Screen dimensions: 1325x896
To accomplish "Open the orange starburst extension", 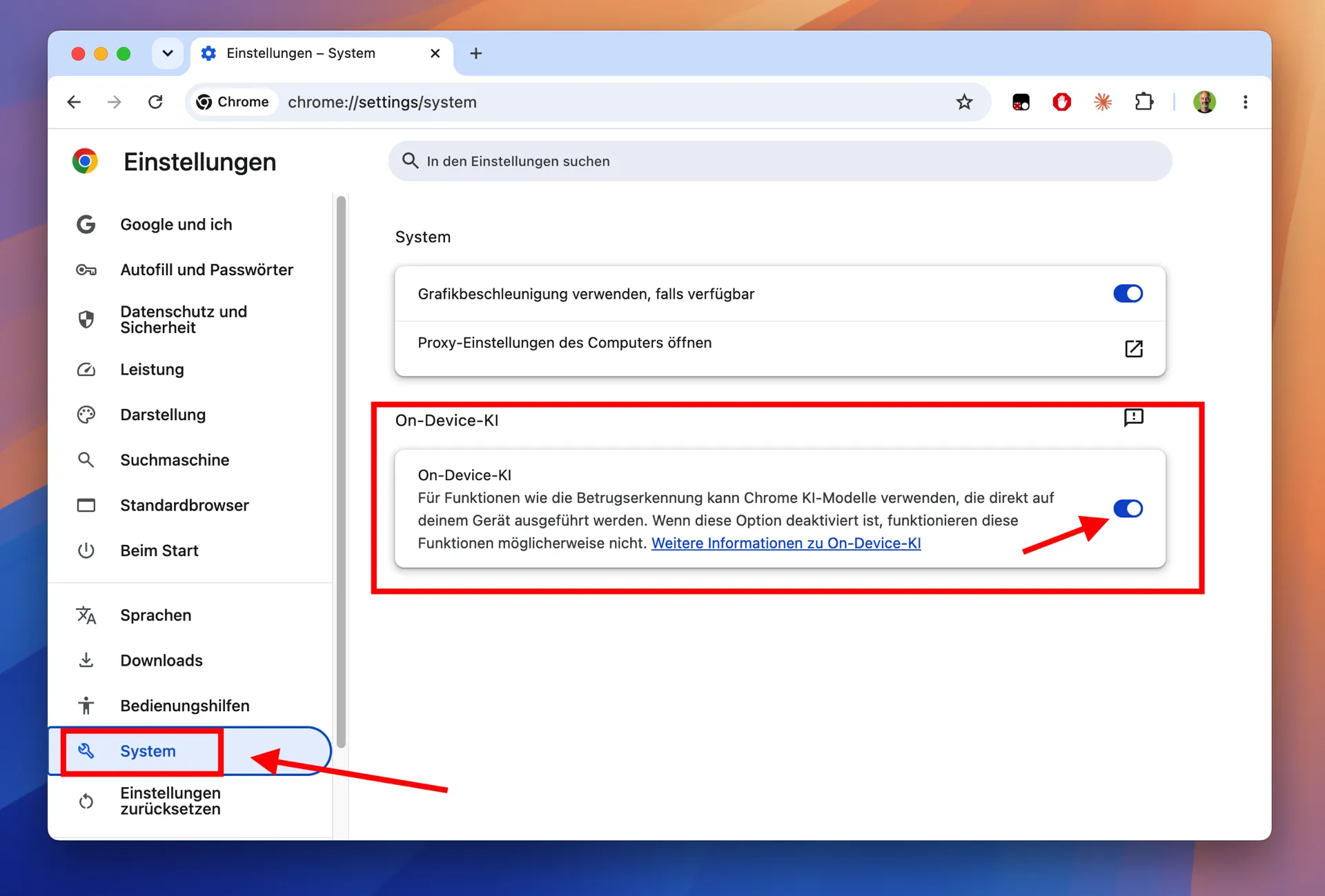I will point(1103,102).
